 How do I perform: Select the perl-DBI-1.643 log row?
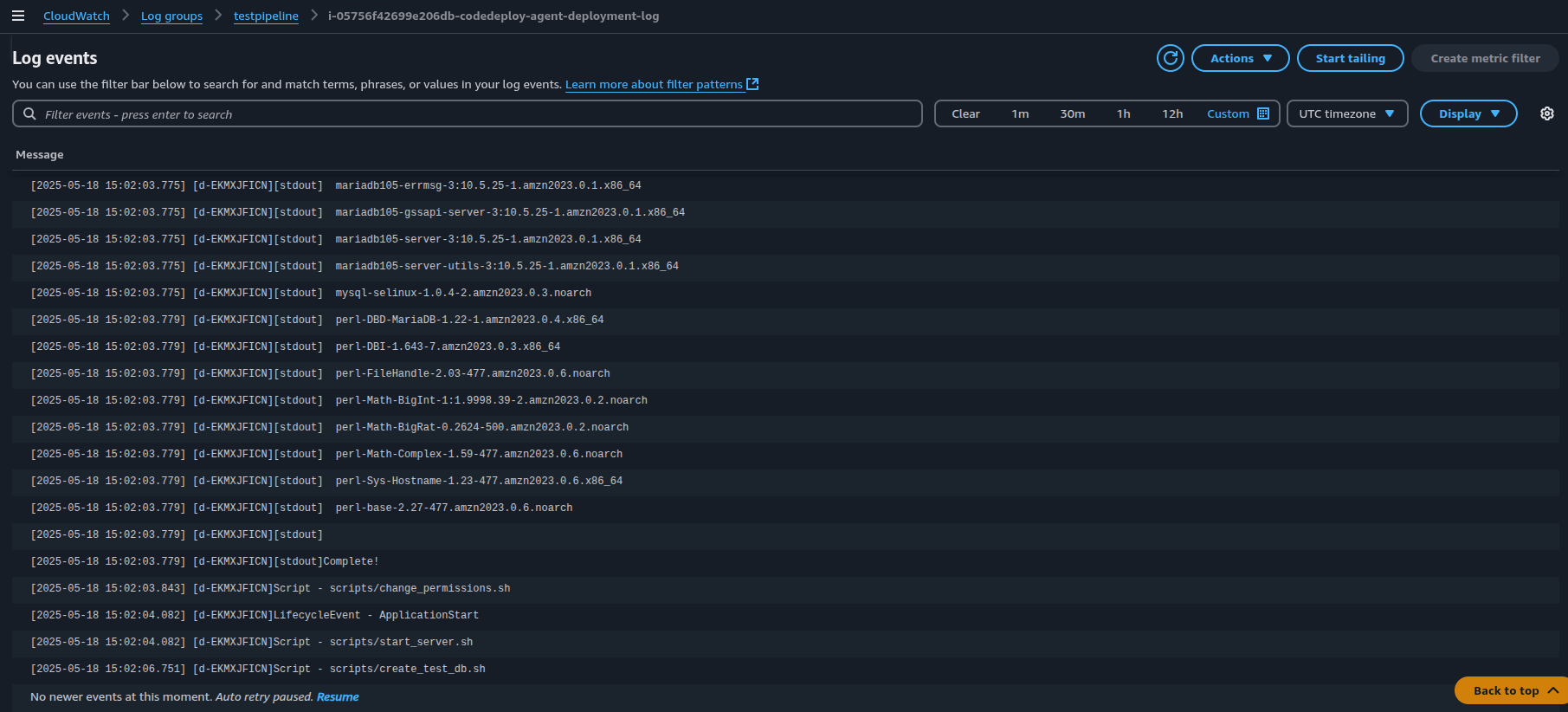click(785, 346)
